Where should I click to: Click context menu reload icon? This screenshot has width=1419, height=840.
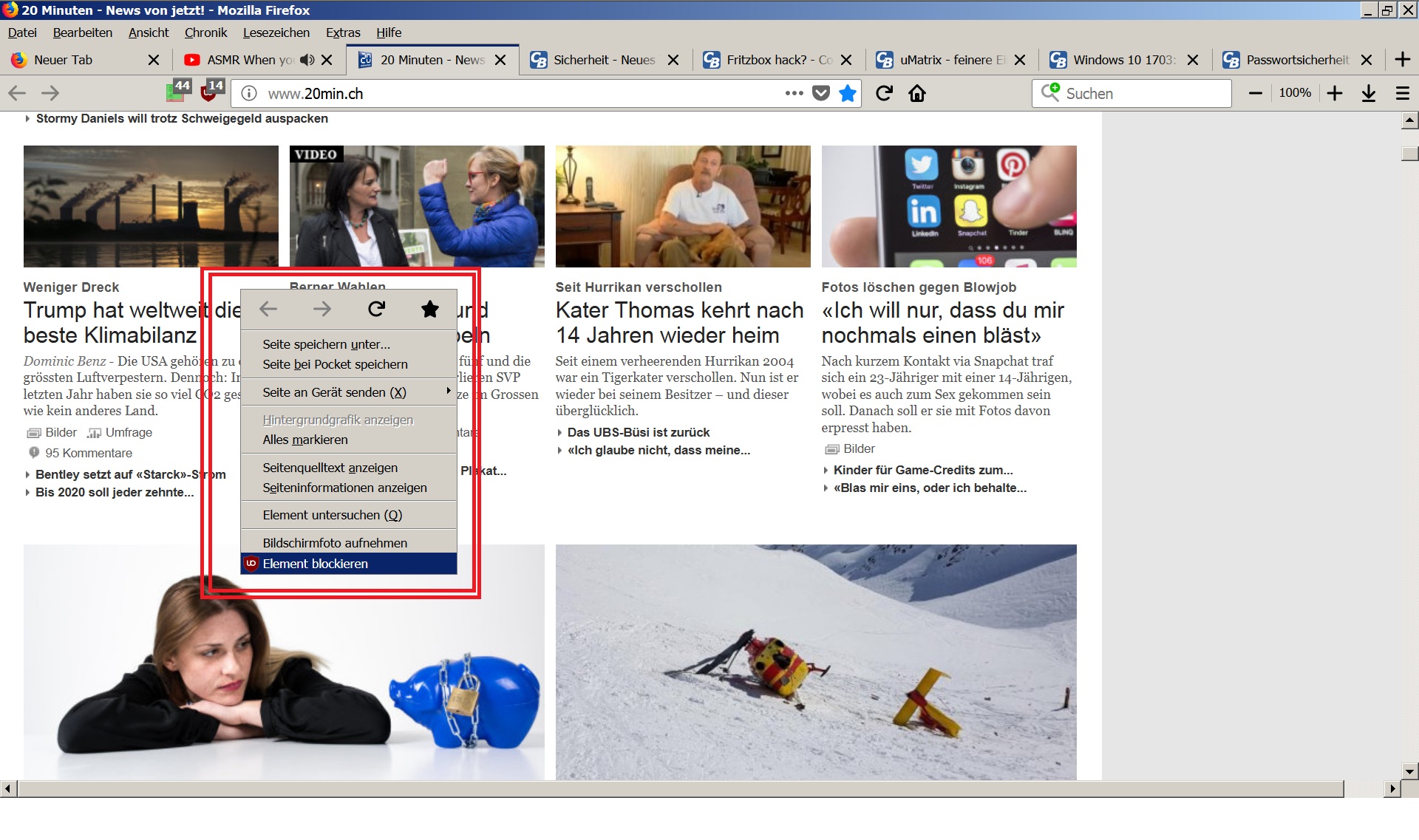coord(376,309)
